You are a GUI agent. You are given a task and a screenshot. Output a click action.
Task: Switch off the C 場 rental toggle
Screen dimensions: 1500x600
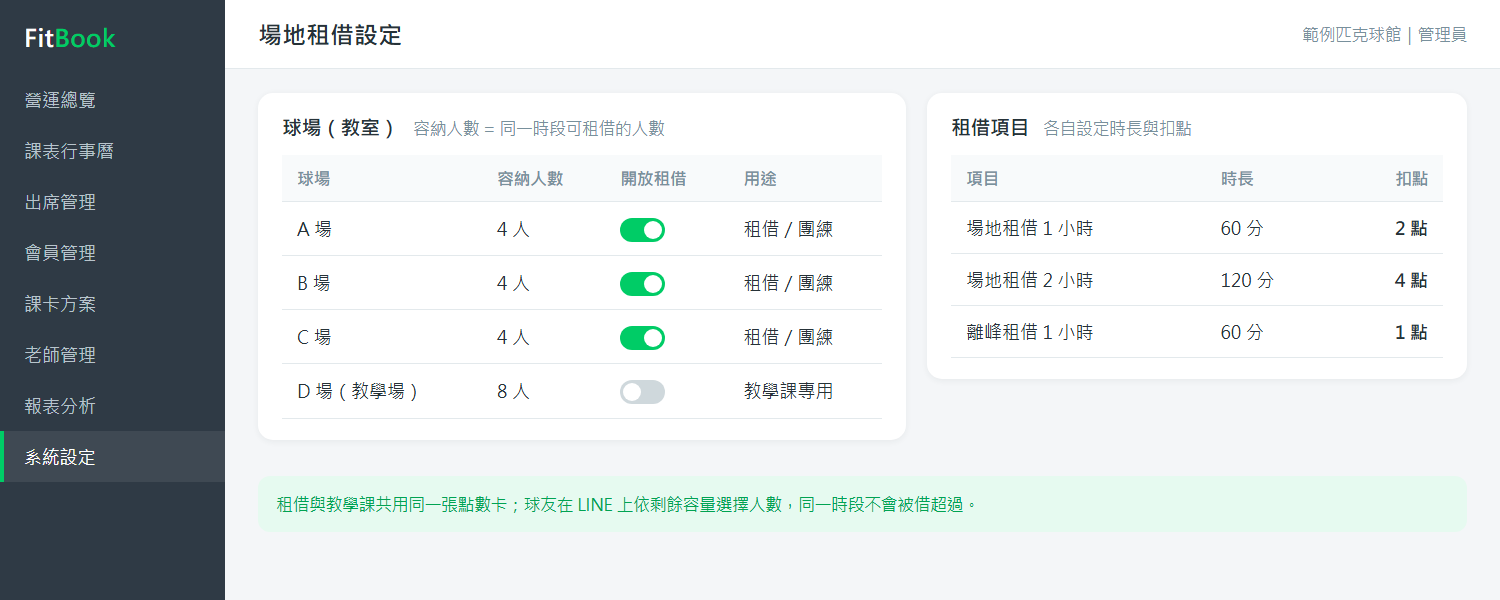[642, 338]
